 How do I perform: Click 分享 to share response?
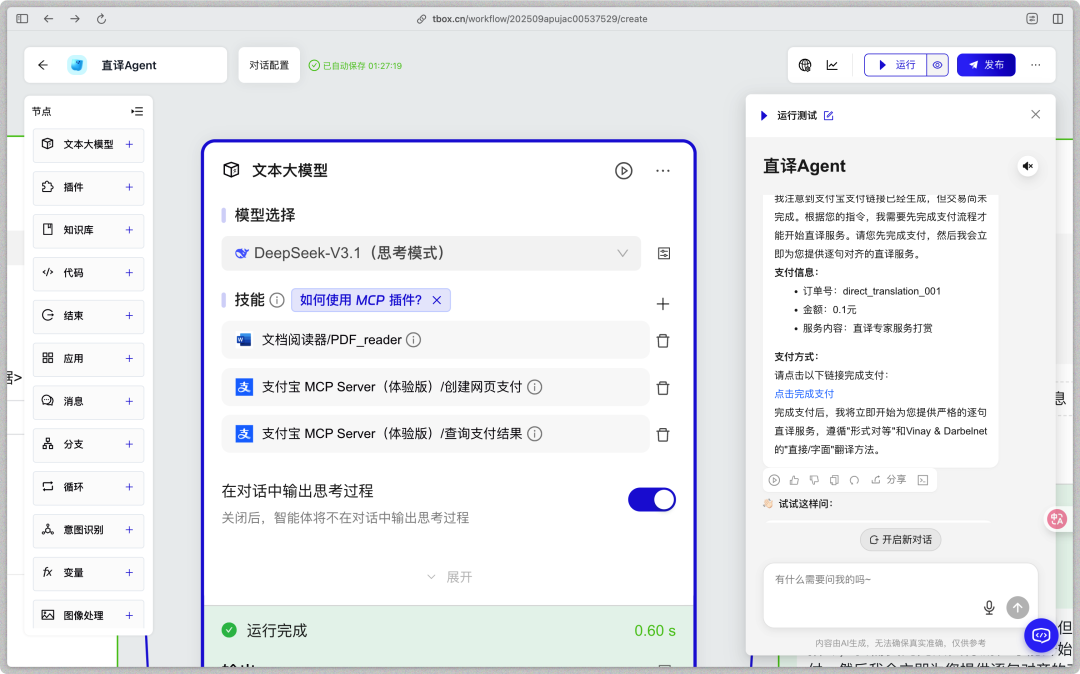point(889,480)
